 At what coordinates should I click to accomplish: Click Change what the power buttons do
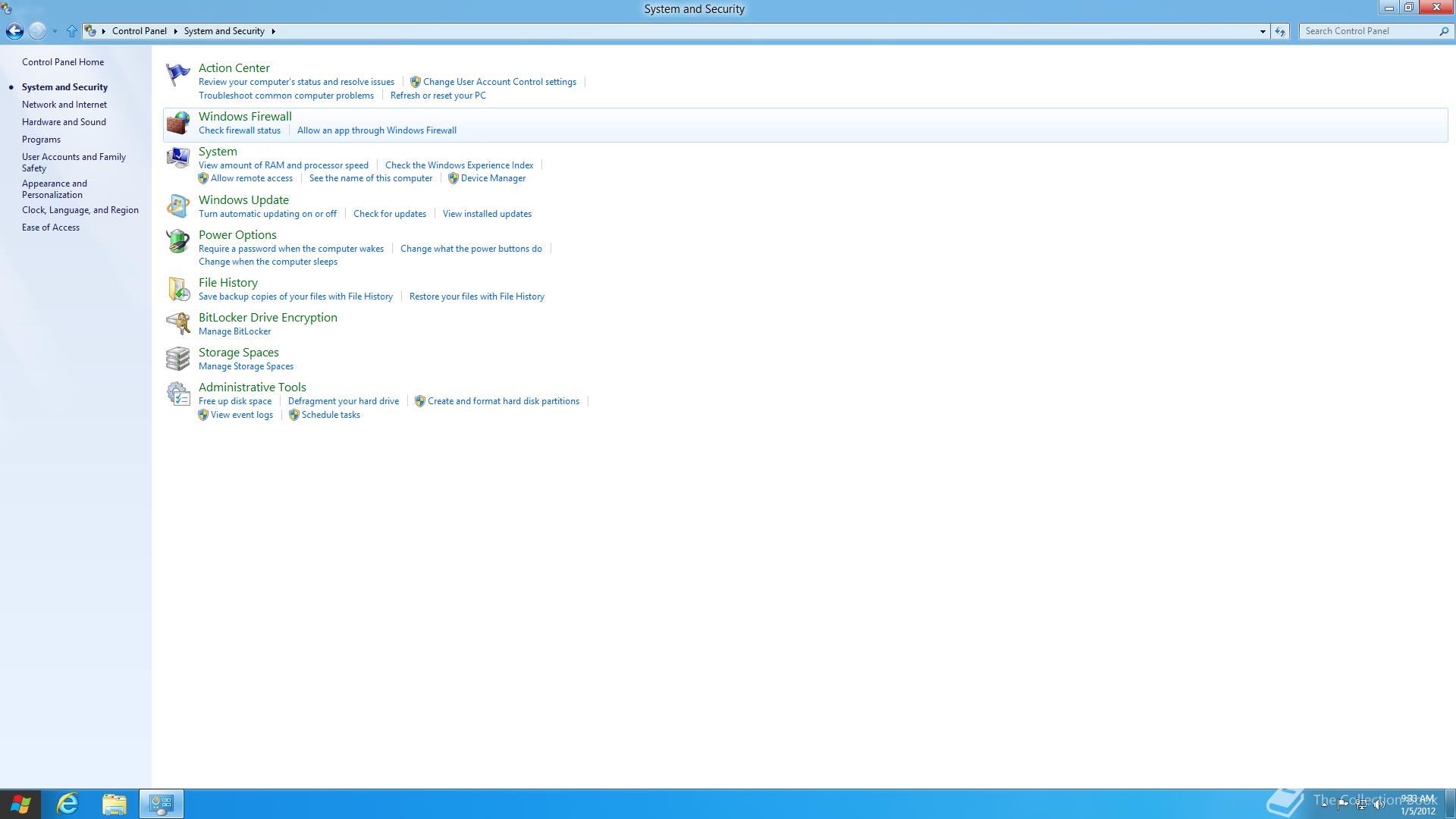[471, 249]
